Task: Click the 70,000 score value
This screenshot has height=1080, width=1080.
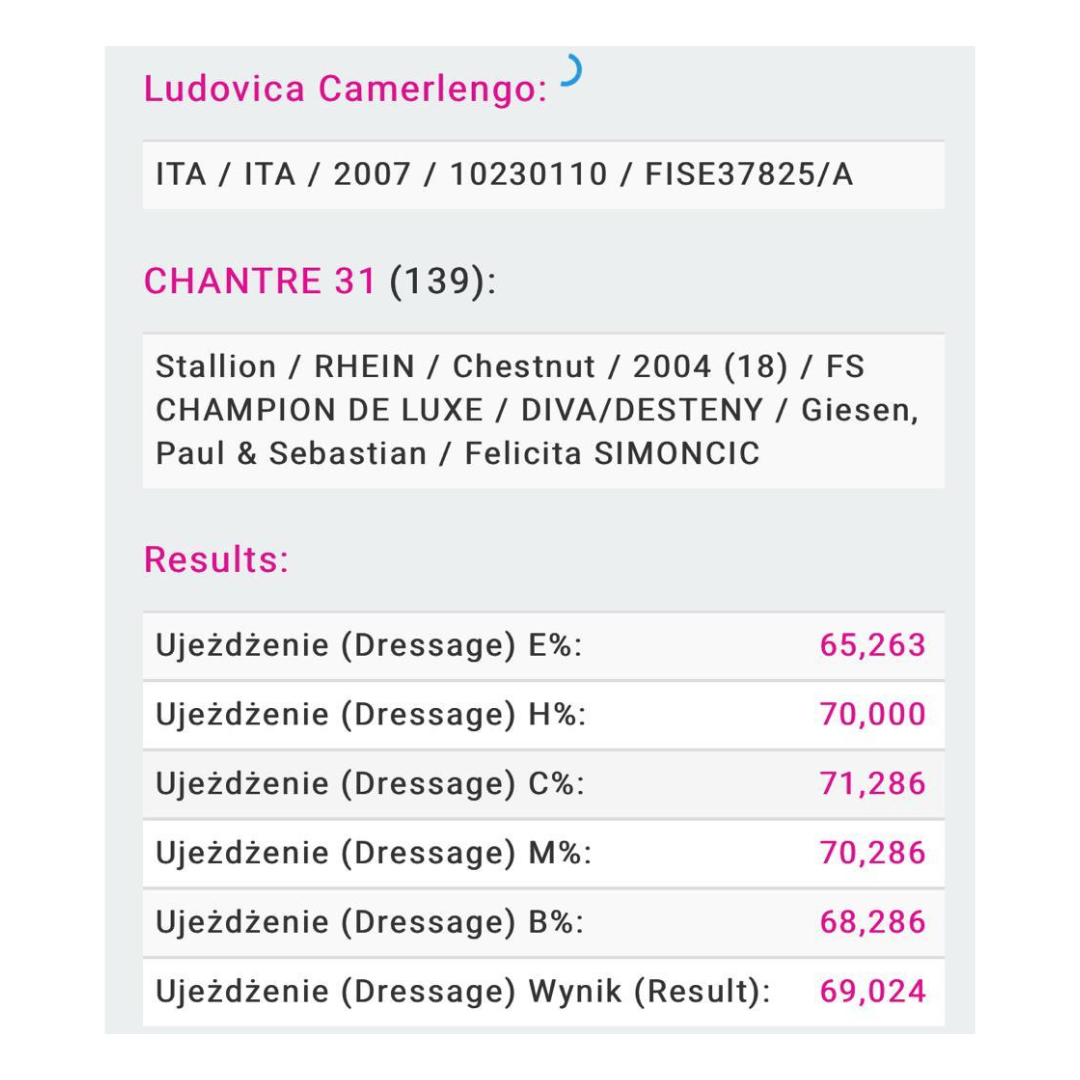Action: coord(872,715)
